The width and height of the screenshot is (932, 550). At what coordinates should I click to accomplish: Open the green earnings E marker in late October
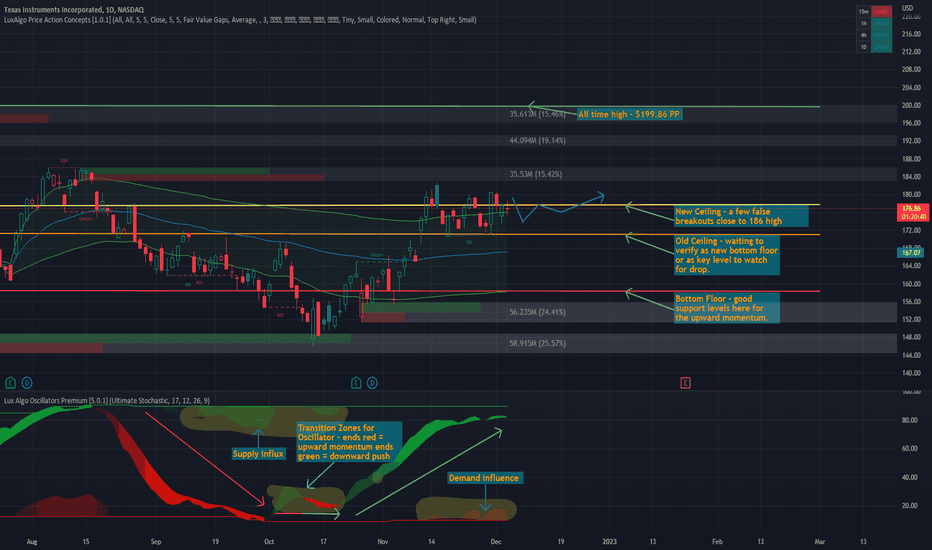356,383
